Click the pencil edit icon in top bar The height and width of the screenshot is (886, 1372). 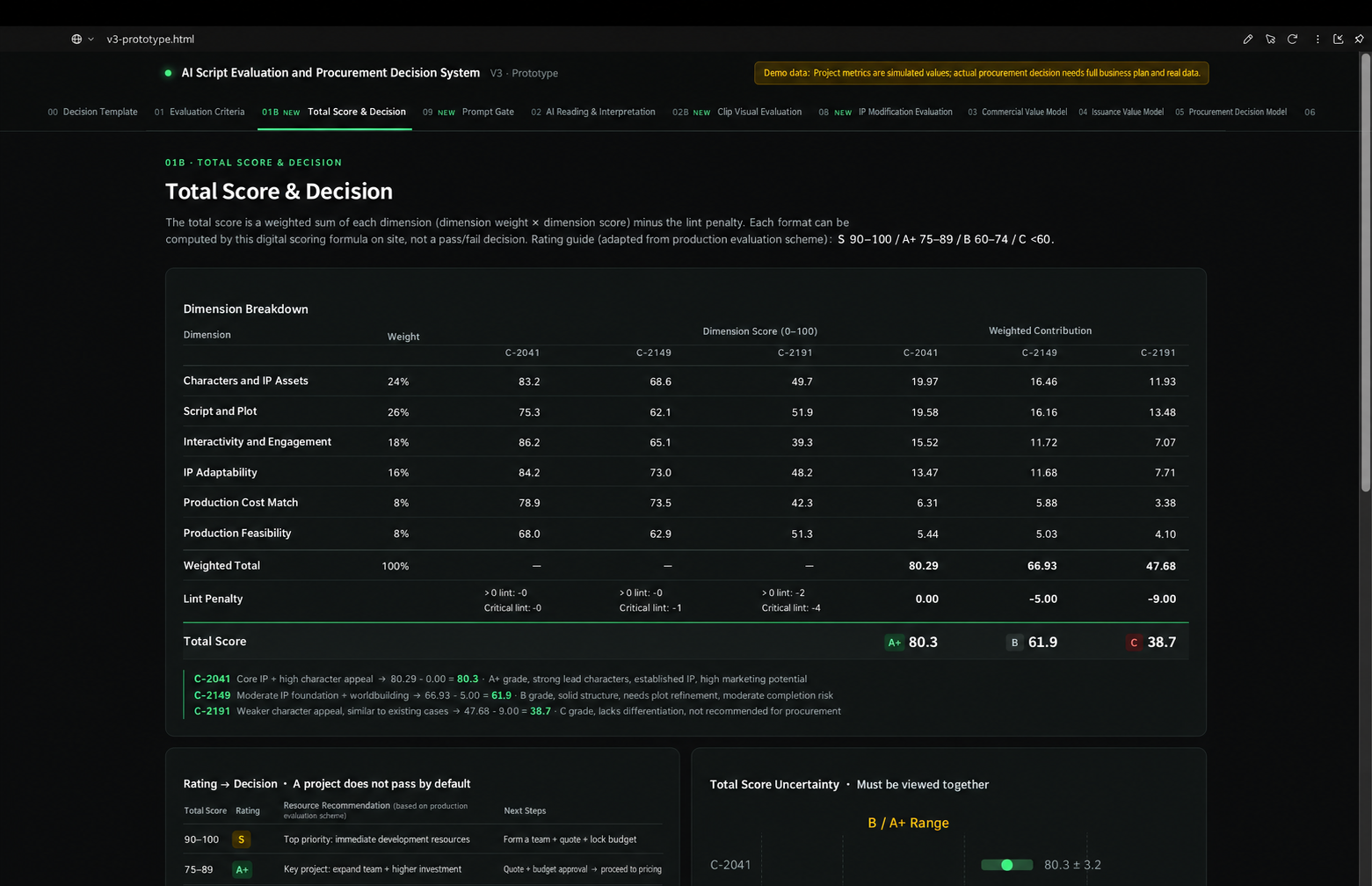(1247, 39)
